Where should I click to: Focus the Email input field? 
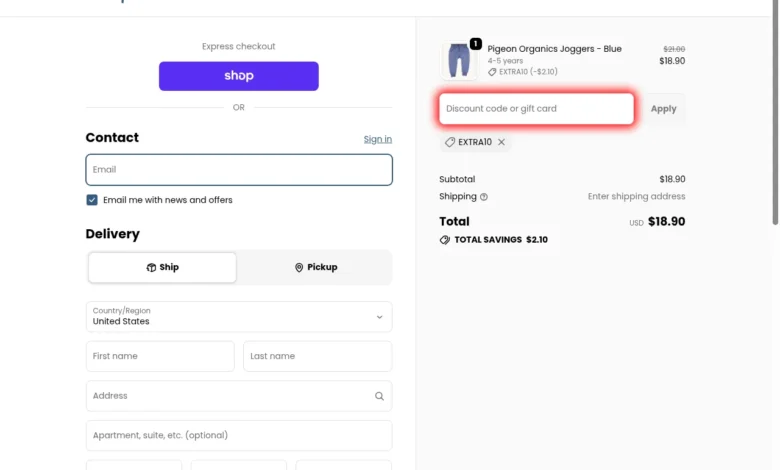click(239, 170)
